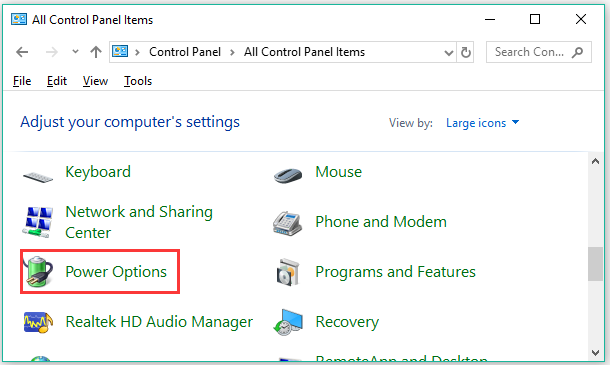Click Realtek HD Audio Manager link
The width and height of the screenshot is (610, 365).
pos(159,322)
